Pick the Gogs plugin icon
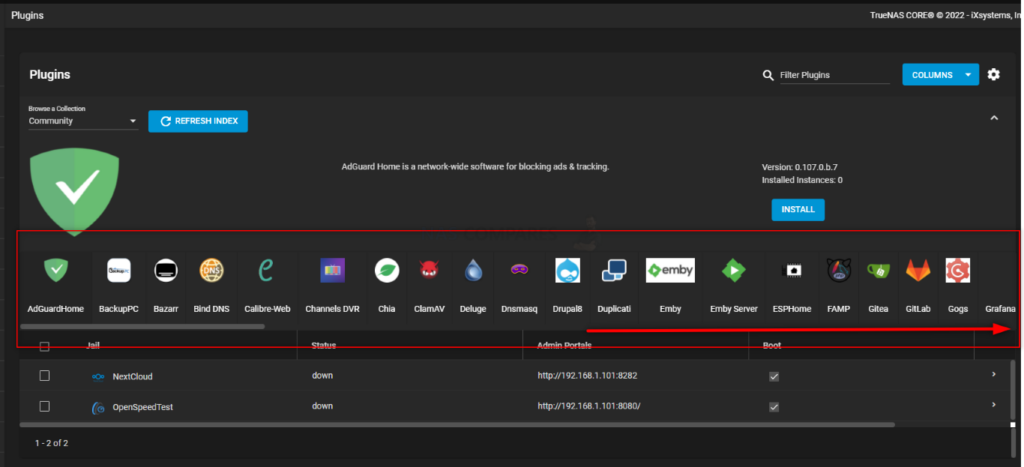This screenshot has height=467, width=1024. (x=957, y=270)
